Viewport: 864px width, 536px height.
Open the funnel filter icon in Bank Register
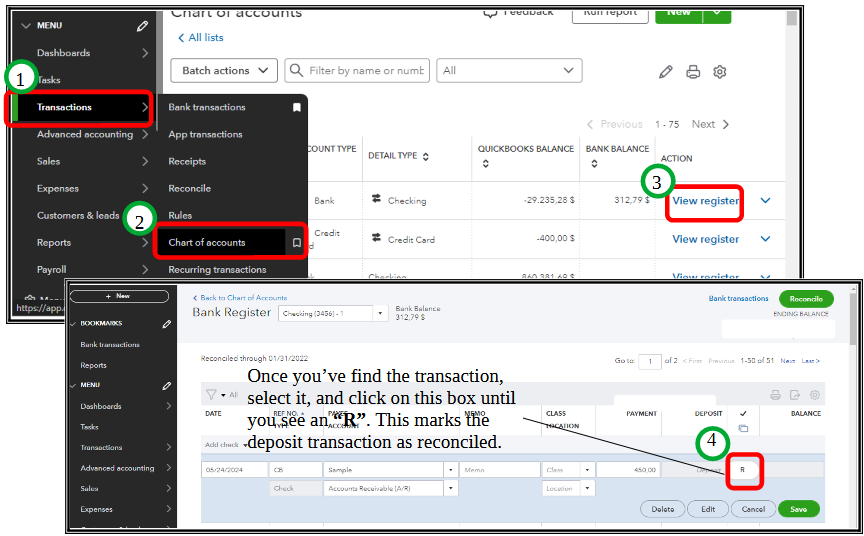tap(211, 394)
